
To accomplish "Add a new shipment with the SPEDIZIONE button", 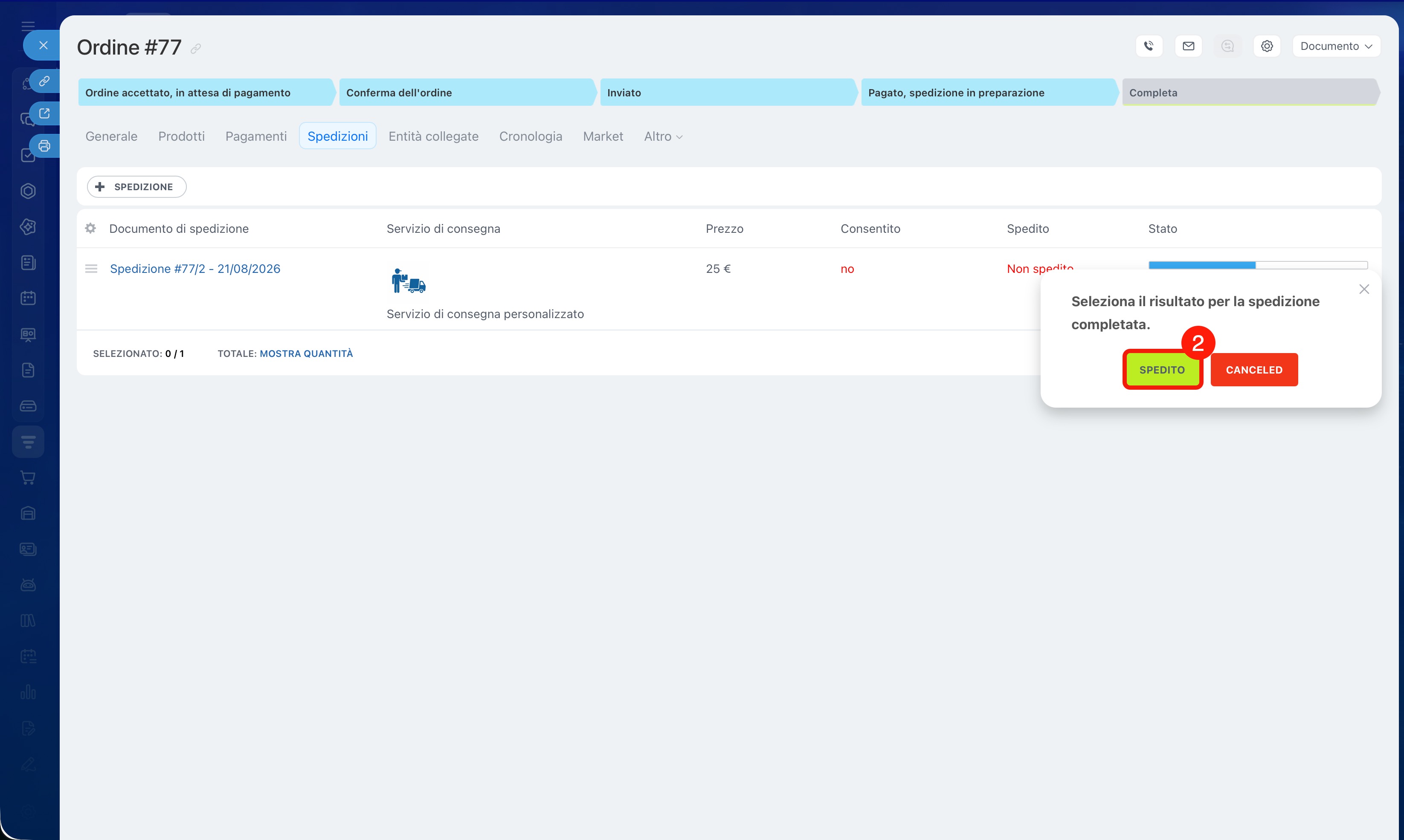I will point(136,187).
